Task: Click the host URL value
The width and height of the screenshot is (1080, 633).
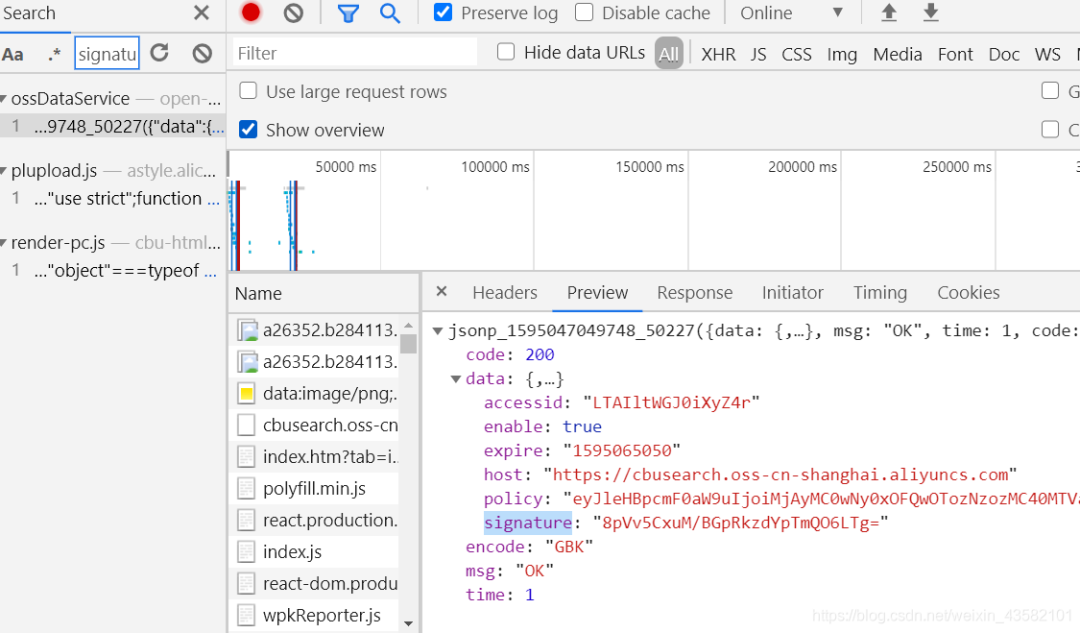Action: coord(780,475)
